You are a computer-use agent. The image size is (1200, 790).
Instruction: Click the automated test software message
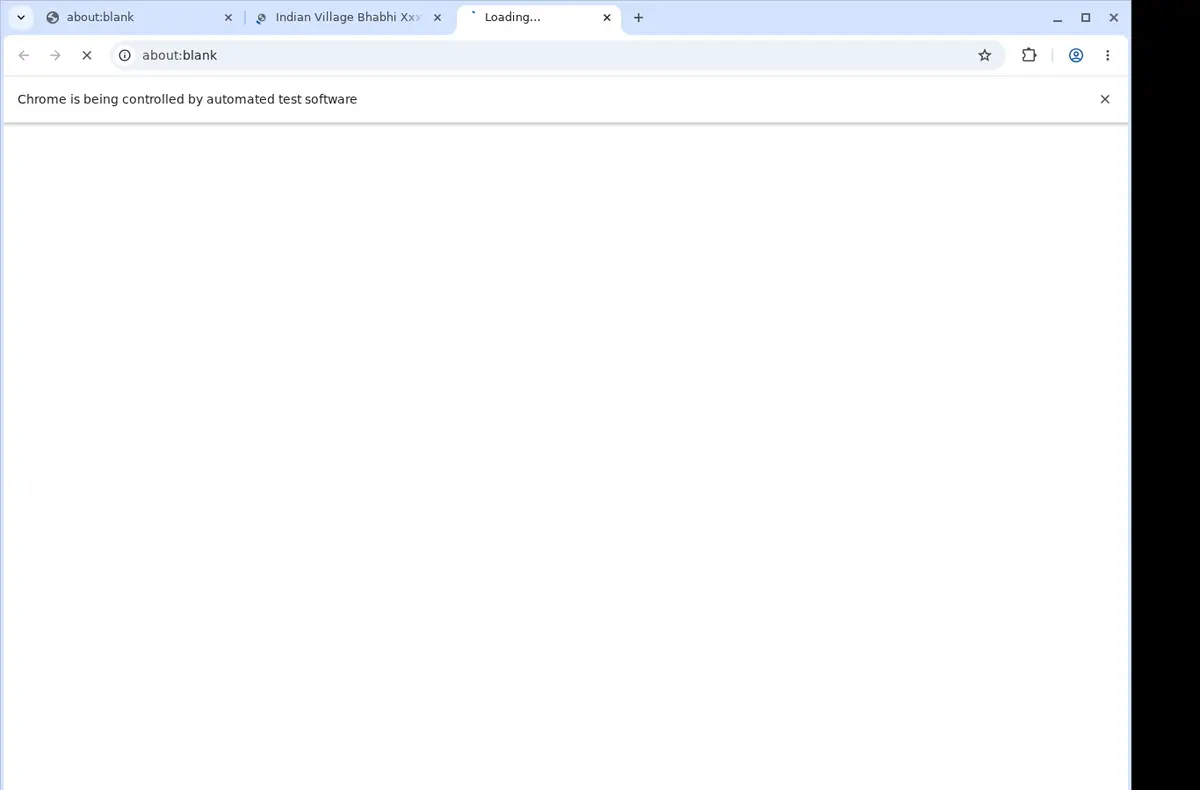187,99
